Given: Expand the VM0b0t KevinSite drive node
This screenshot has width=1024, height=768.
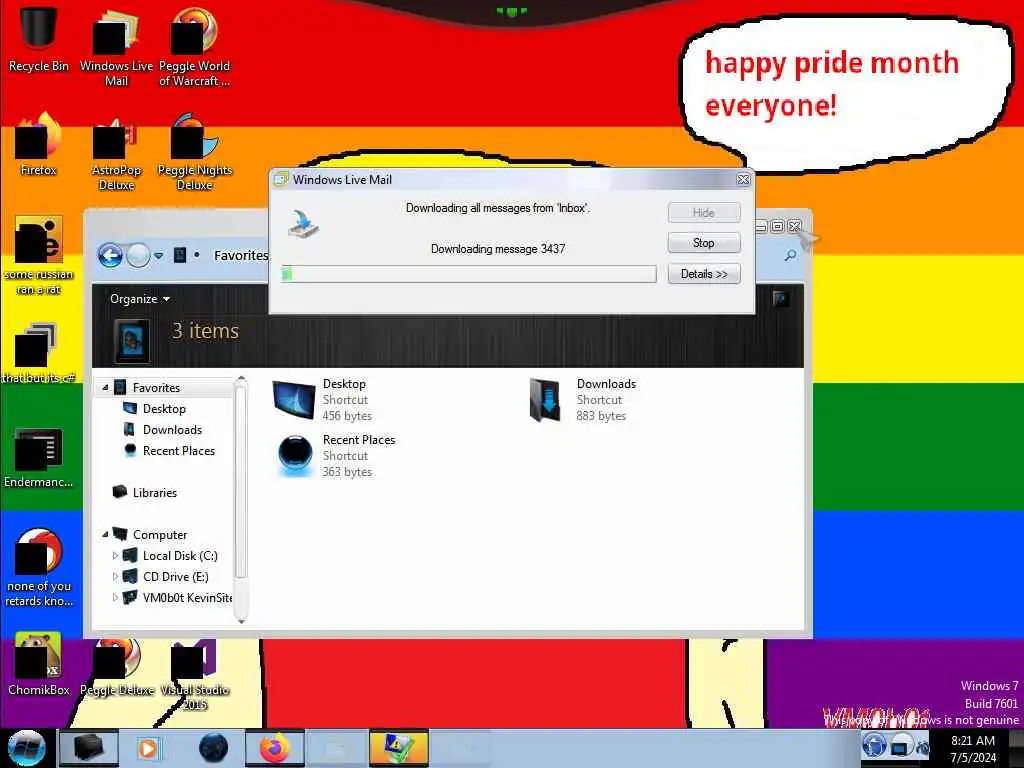Looking at the screenshot, I should click(116, 598).
